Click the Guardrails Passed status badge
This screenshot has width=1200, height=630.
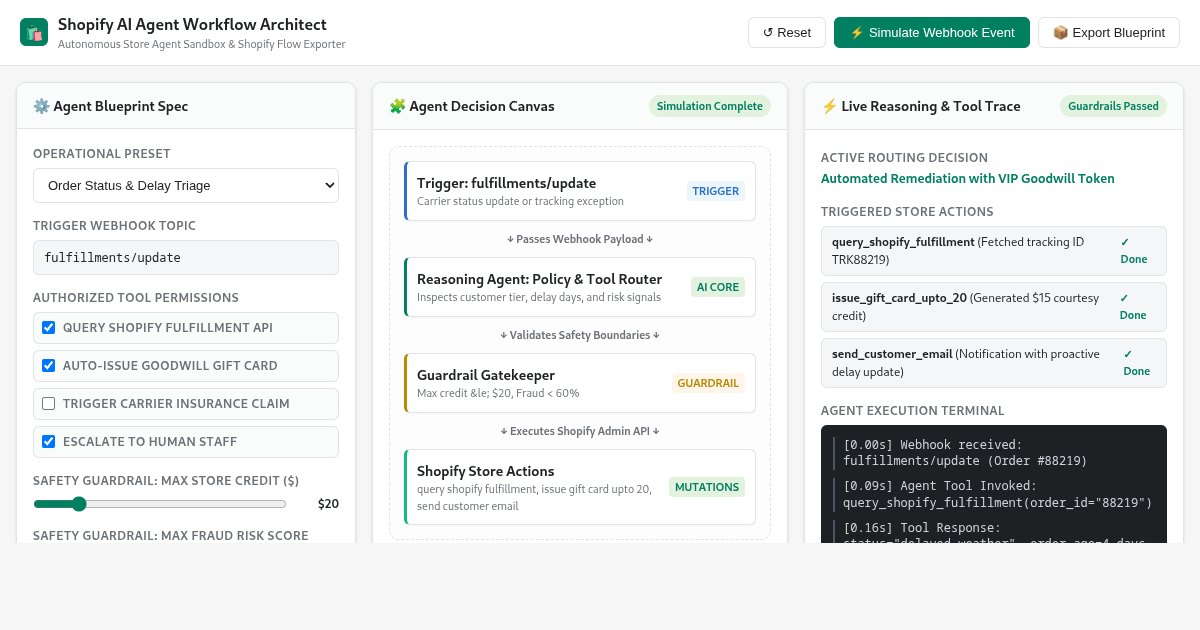[x=1113, y=106]
